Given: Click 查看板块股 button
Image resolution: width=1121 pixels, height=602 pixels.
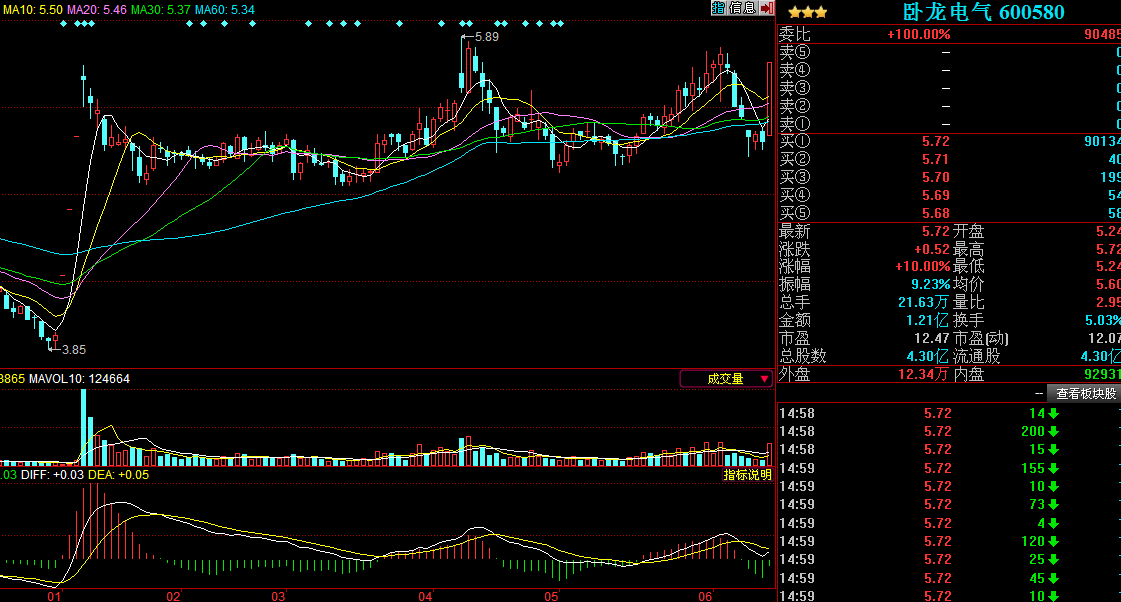Looking at the screenshot, I should tap(1085, 393).
